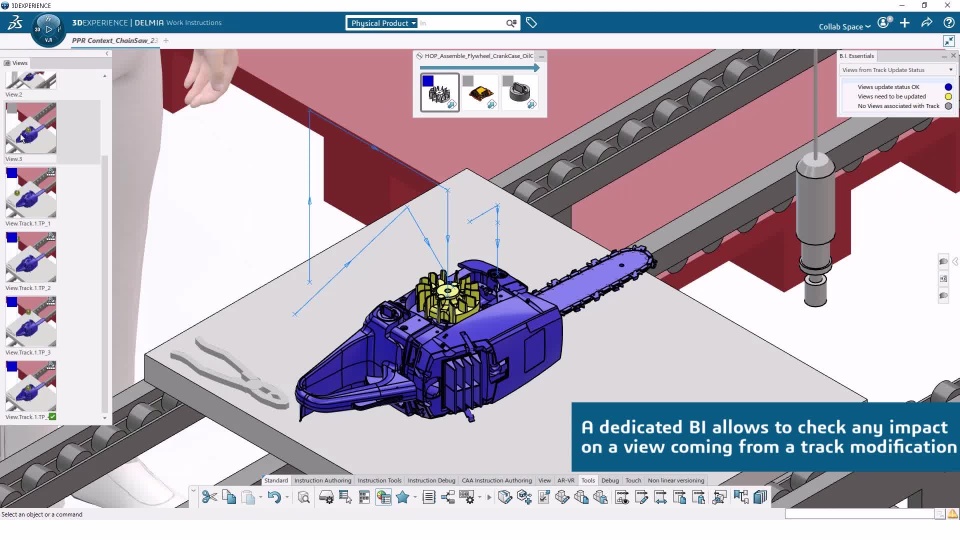960x540 pixels.
Task: Select the View.Track.1.TP_2 thumbnail
Action: (x=31, y=257)
